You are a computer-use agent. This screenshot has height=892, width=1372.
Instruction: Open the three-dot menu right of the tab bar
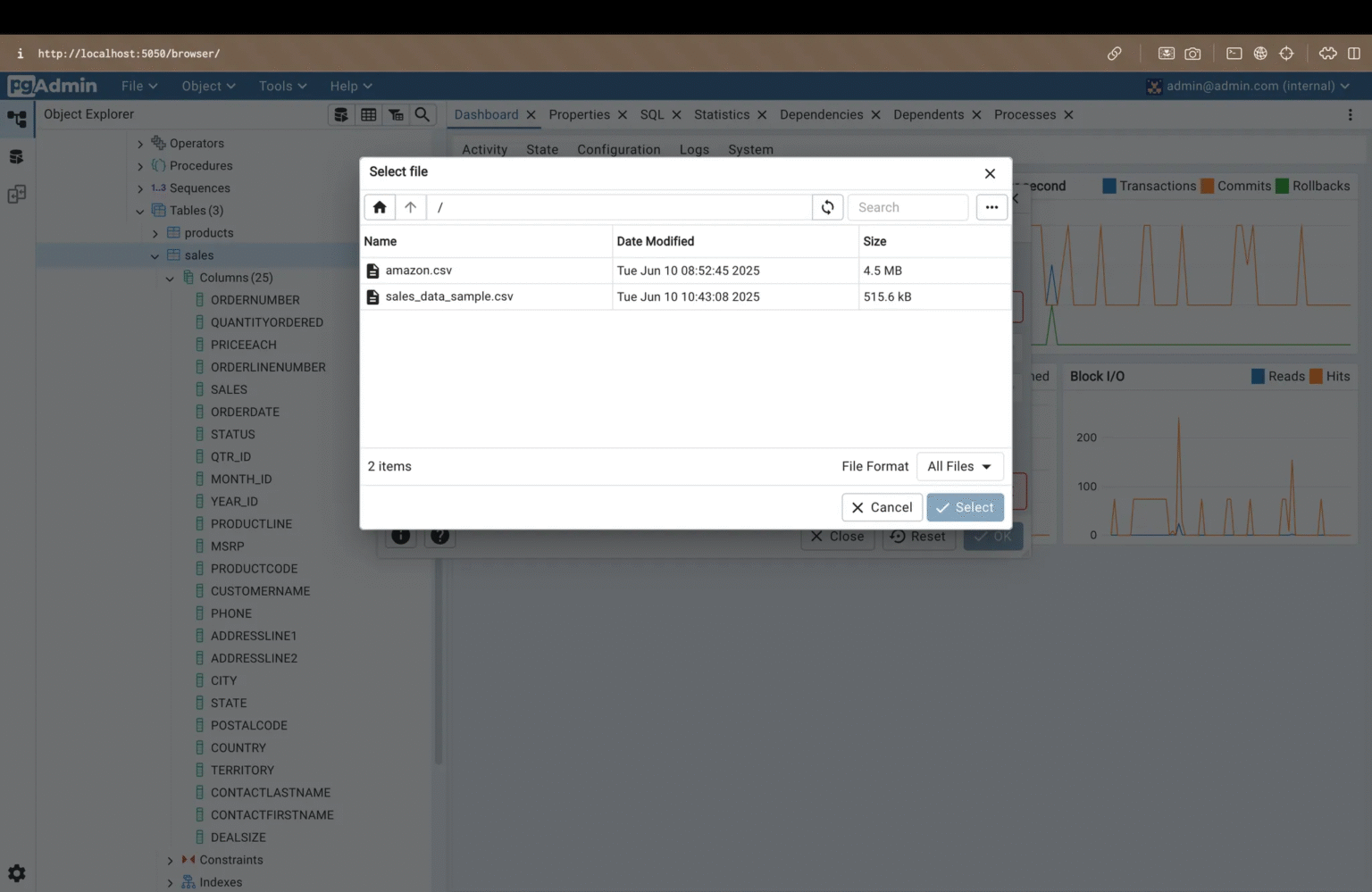click(x=1351, y=114)
